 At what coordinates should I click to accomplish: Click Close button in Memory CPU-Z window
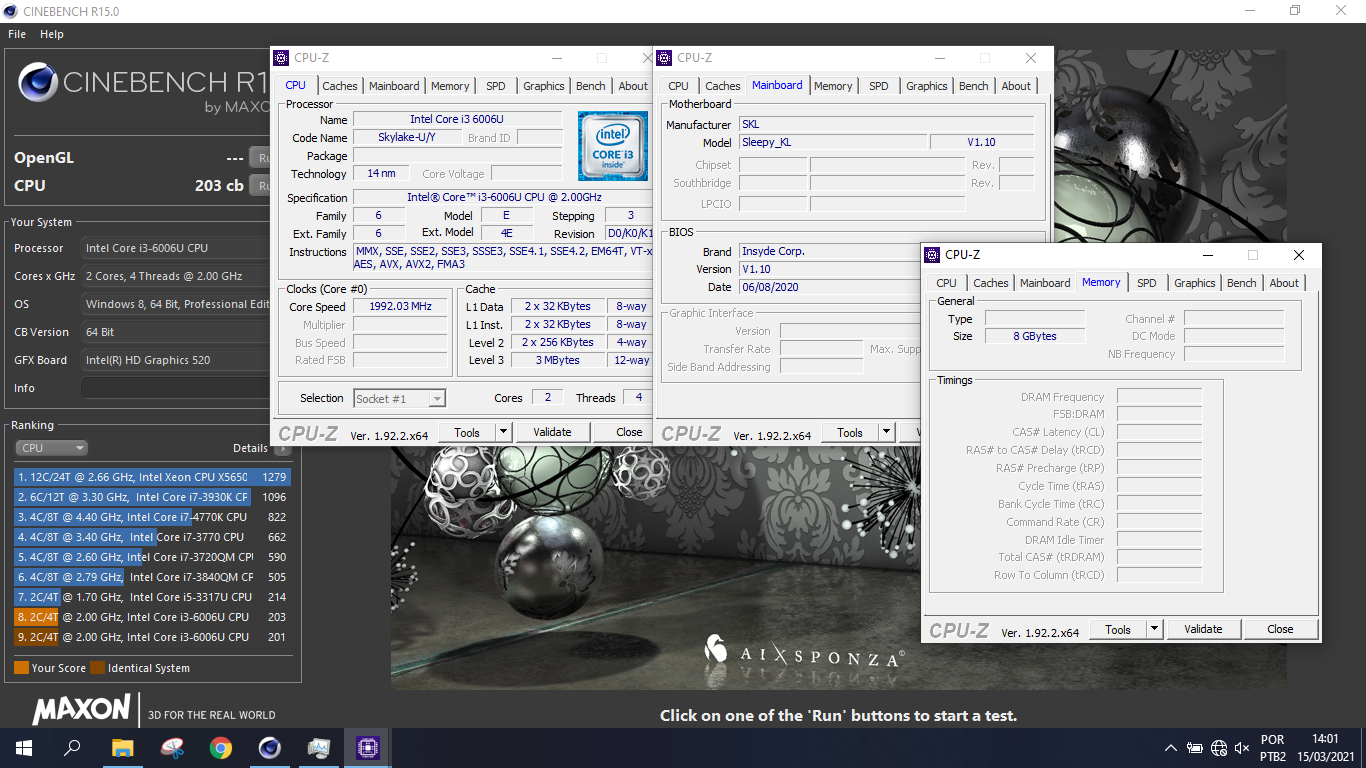tap(1280, 629)
